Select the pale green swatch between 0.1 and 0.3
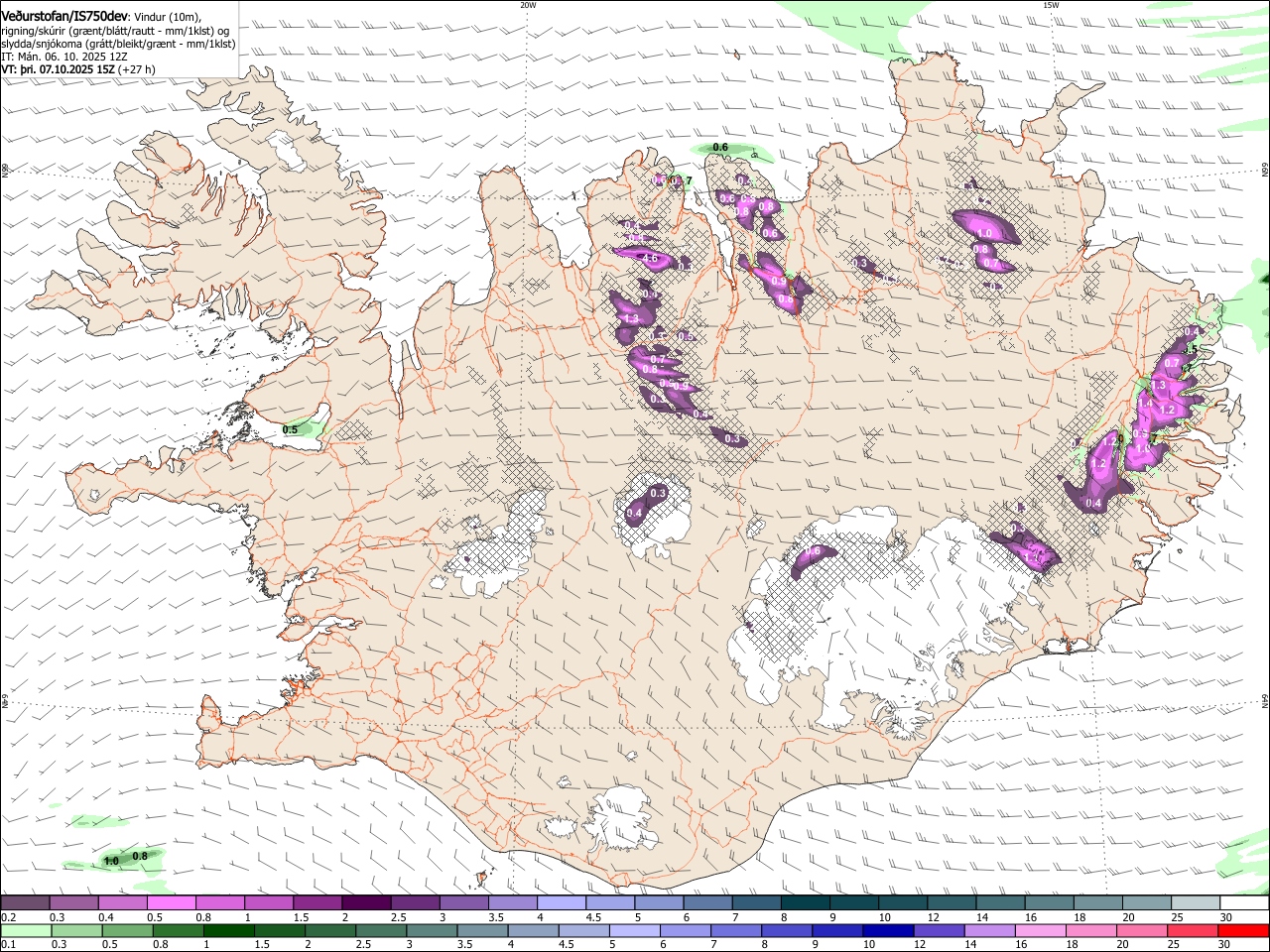1270x952 pixels. (x=25, y=929)
